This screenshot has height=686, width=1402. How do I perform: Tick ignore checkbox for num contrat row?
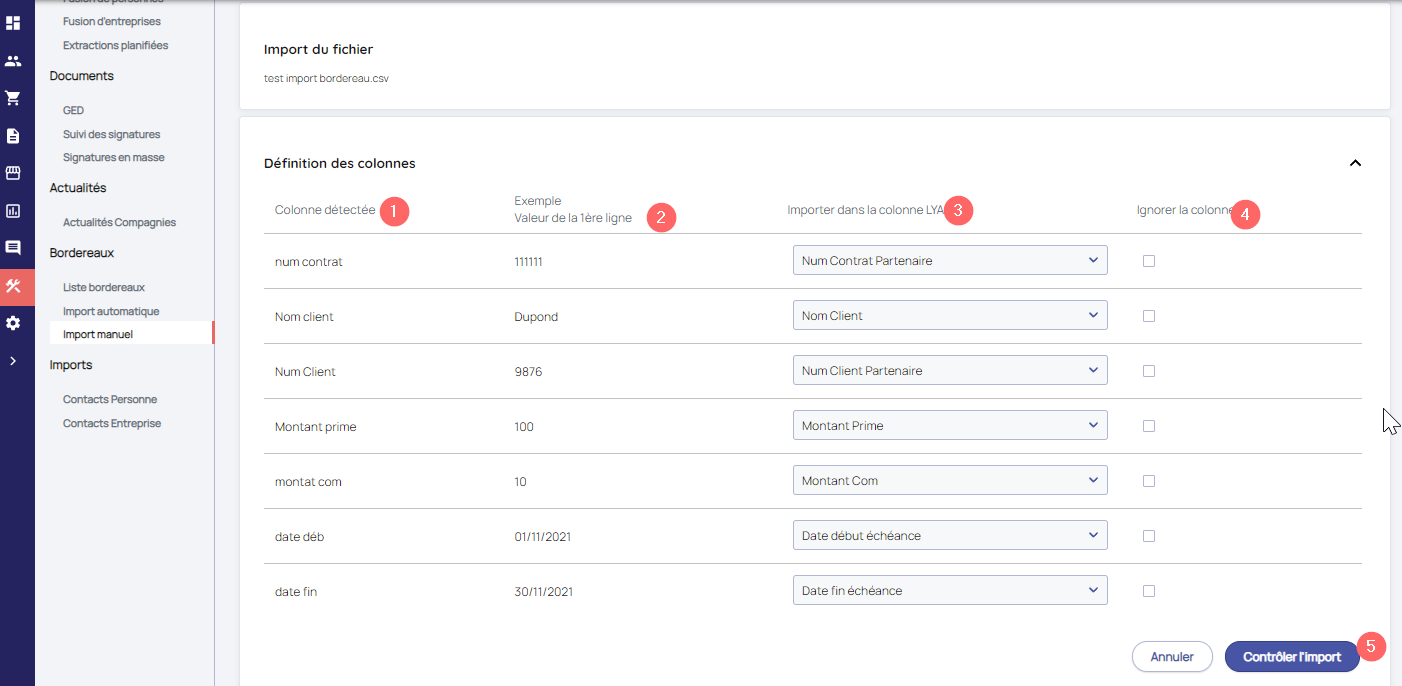(1149, 261)
